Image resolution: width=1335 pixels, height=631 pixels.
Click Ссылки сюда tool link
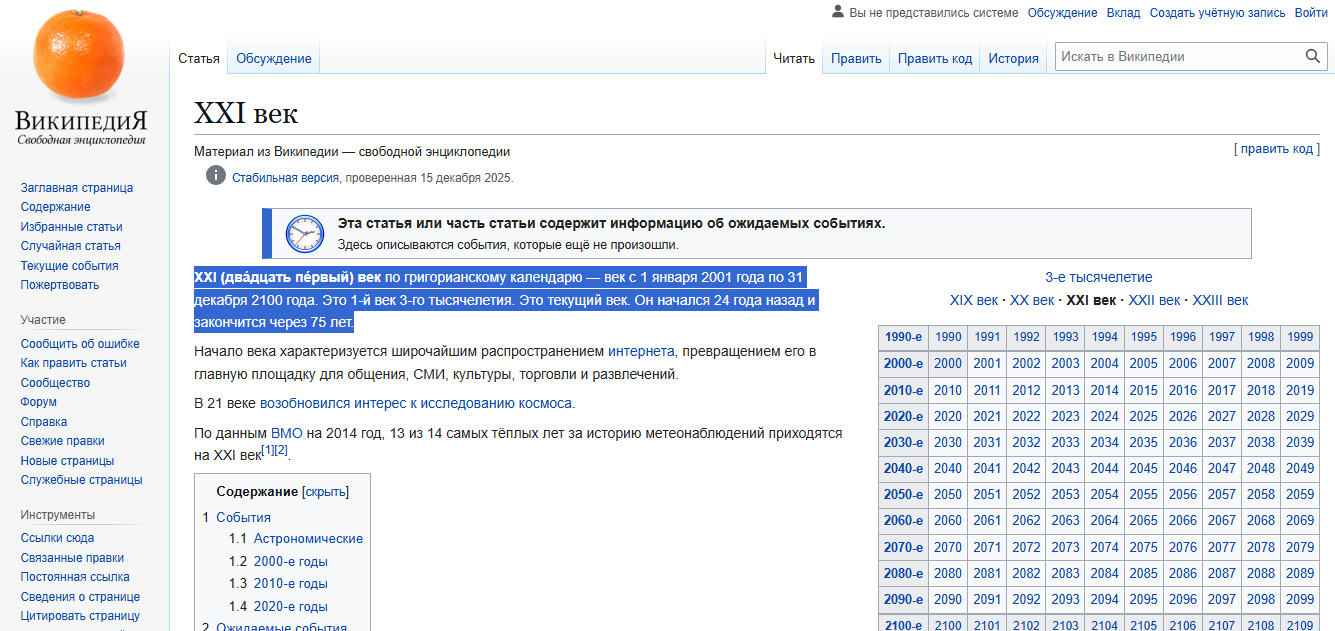pos(58,539)
